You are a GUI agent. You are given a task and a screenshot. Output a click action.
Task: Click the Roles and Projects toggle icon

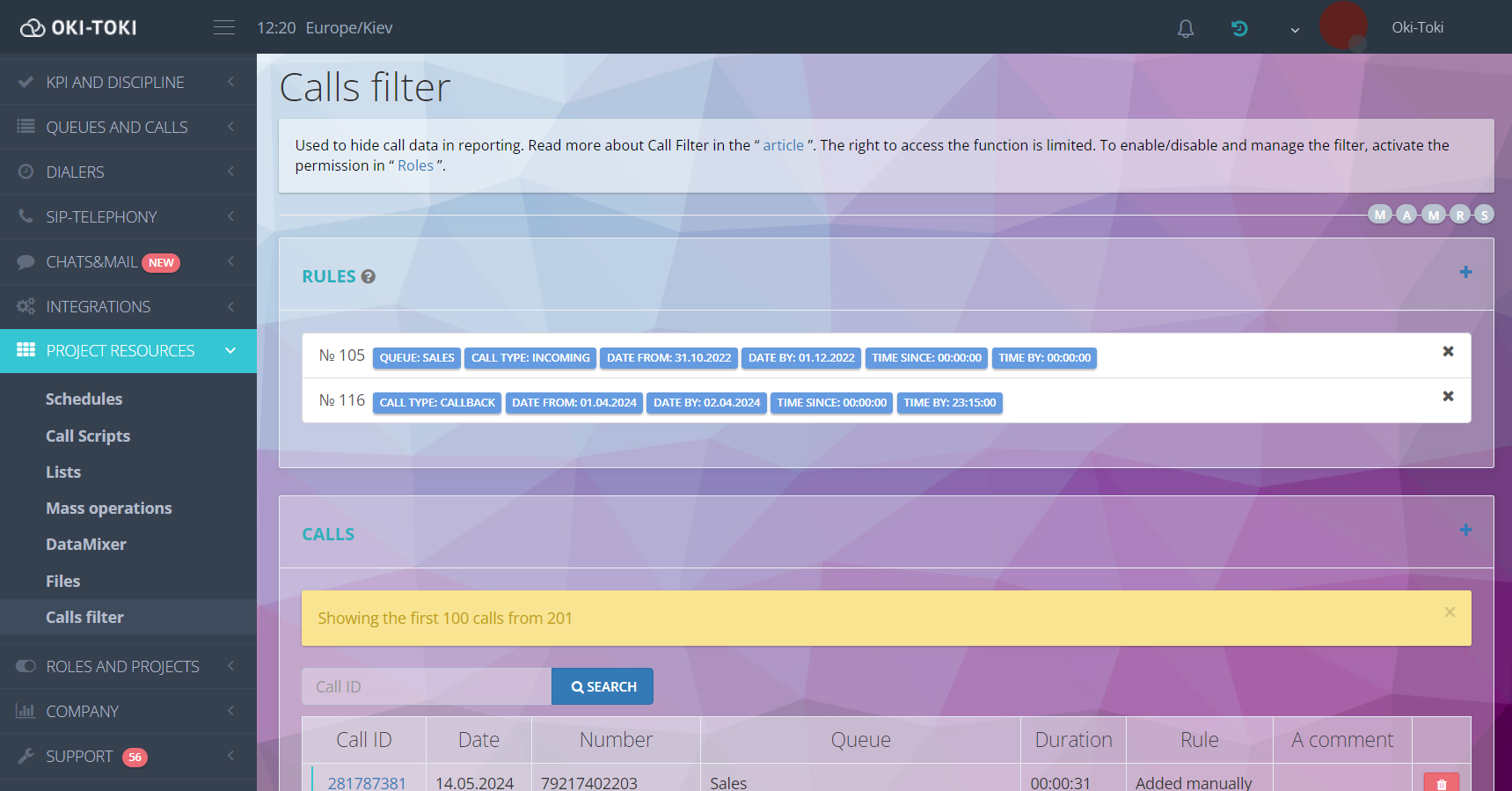26,666
